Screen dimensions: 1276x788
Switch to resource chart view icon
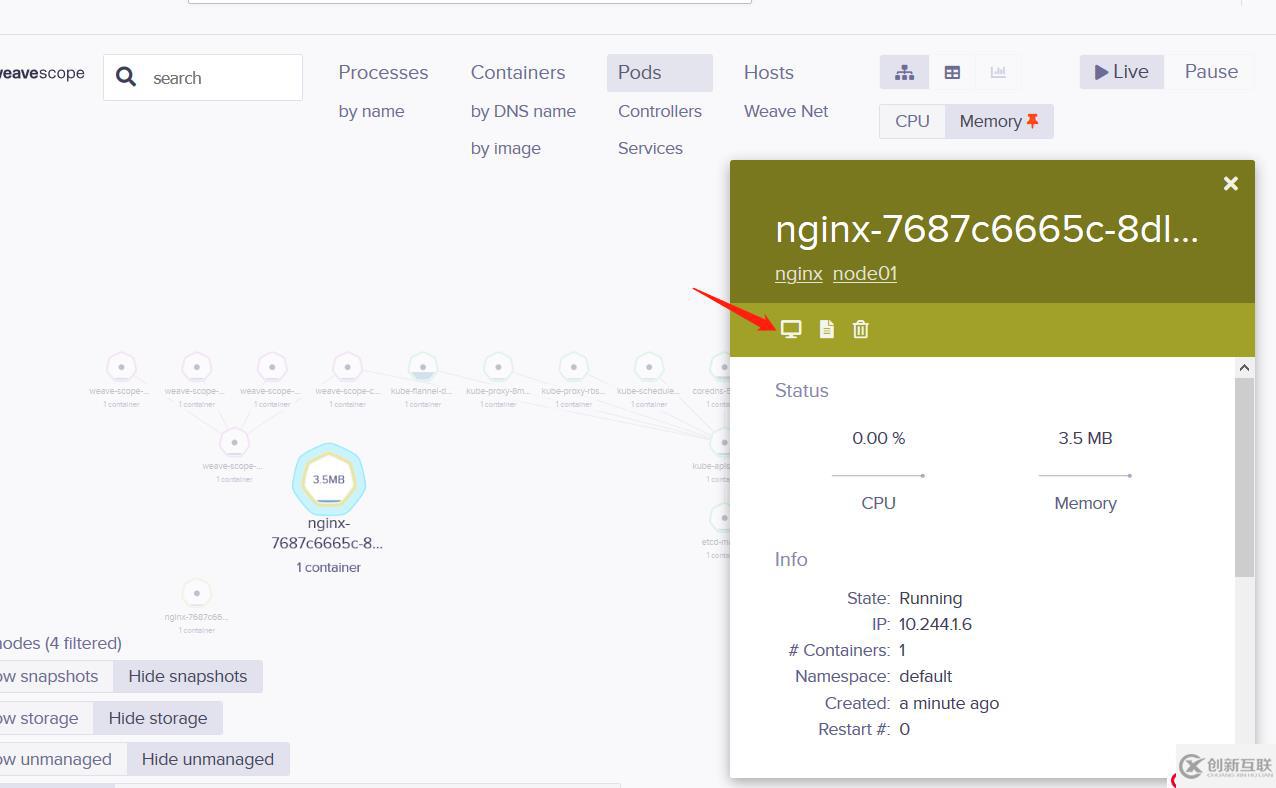pos(997,72)
